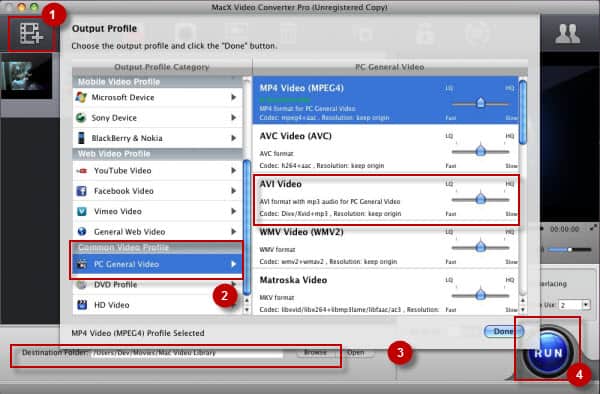Viewport: 600px width, 394px height.
Task: Select the Sony Device icon
Action: click(81, 117)
